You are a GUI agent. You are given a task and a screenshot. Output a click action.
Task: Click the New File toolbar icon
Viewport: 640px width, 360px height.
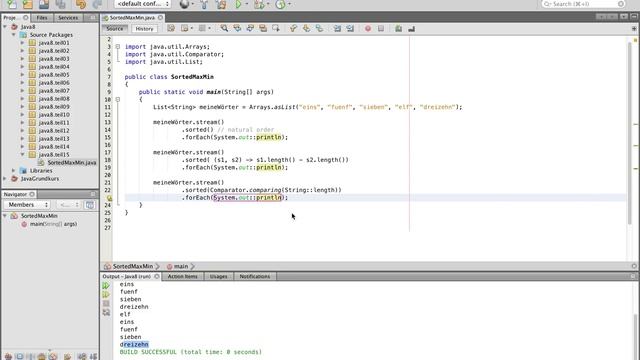click(11, 4)
